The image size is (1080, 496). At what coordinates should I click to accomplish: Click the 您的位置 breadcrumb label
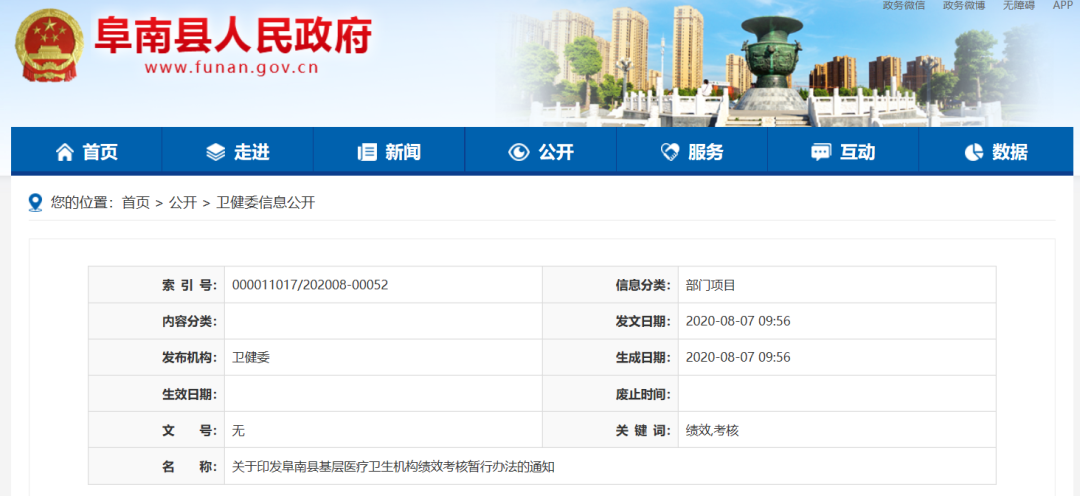pyautogui.click(x=82, y=203)
